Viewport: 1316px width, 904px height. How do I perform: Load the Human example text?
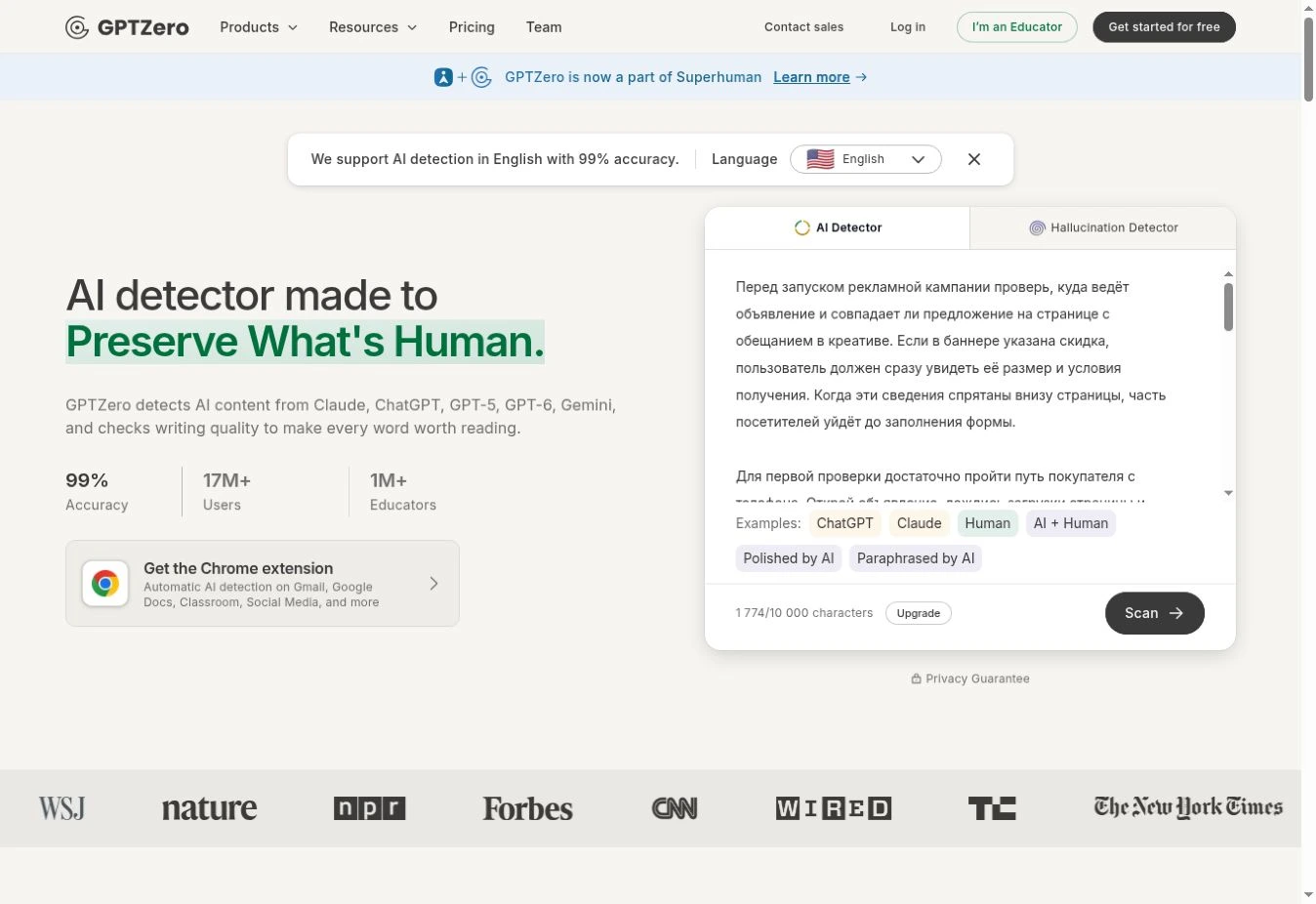tap(988, 523)
